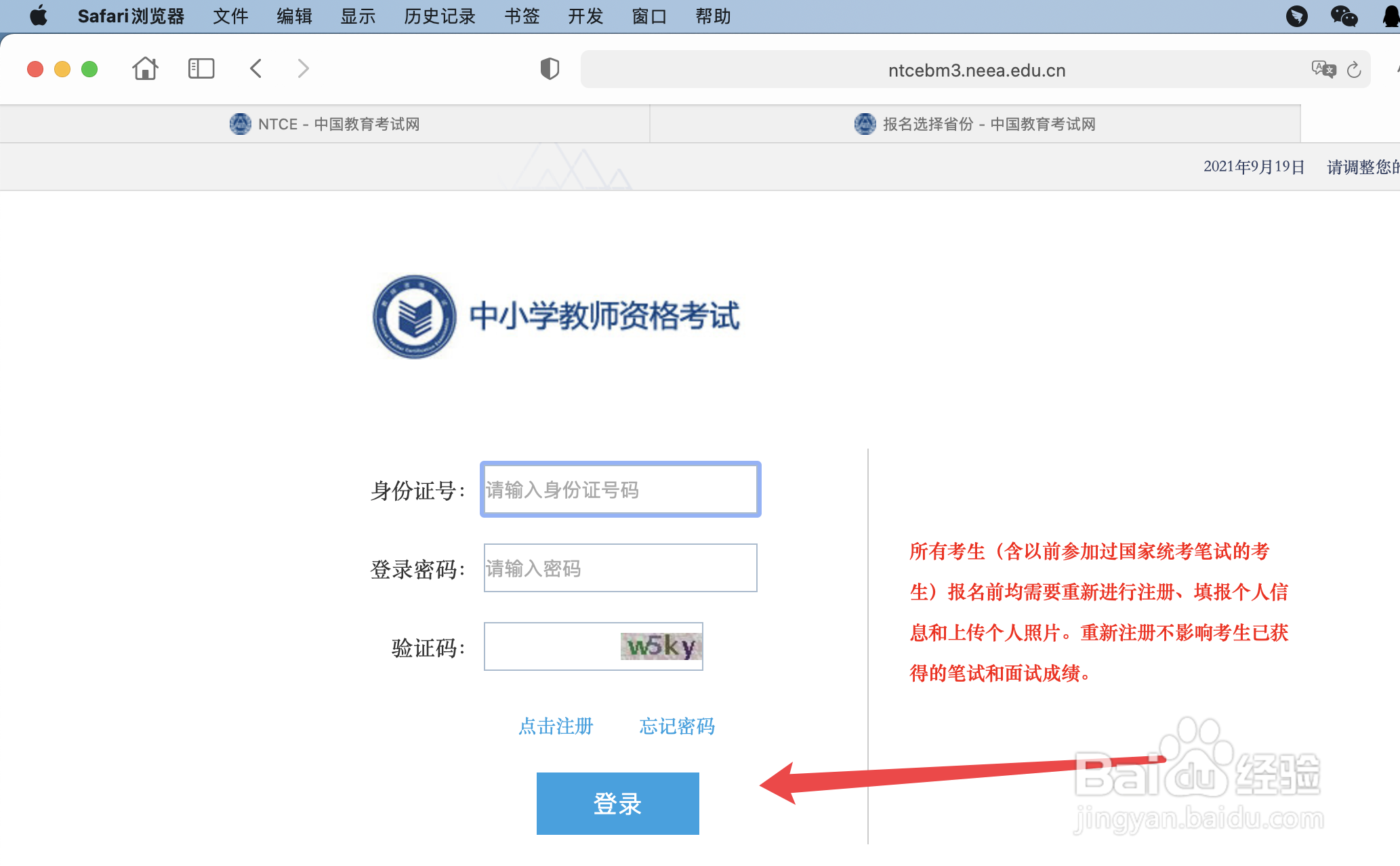Go back with the back arrow
Viewport: 1400px width, 866px height.
255,68
